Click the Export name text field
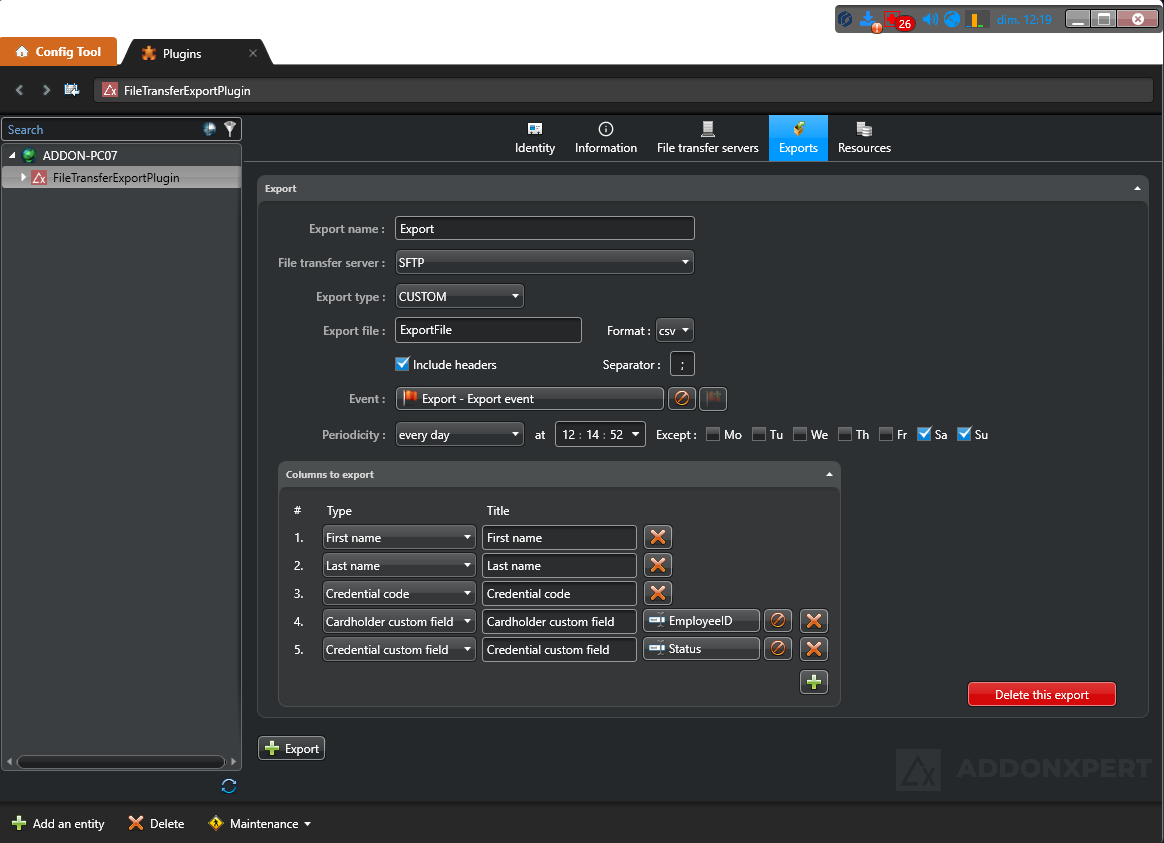1164x843 pixels. (x=544, y=229)
